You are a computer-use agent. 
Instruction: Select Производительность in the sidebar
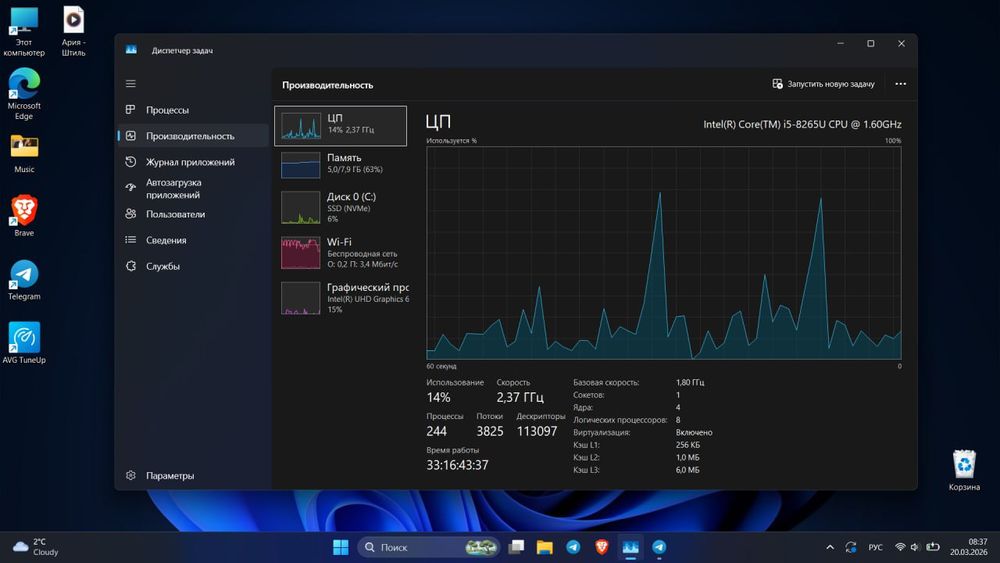click(190, 136)
